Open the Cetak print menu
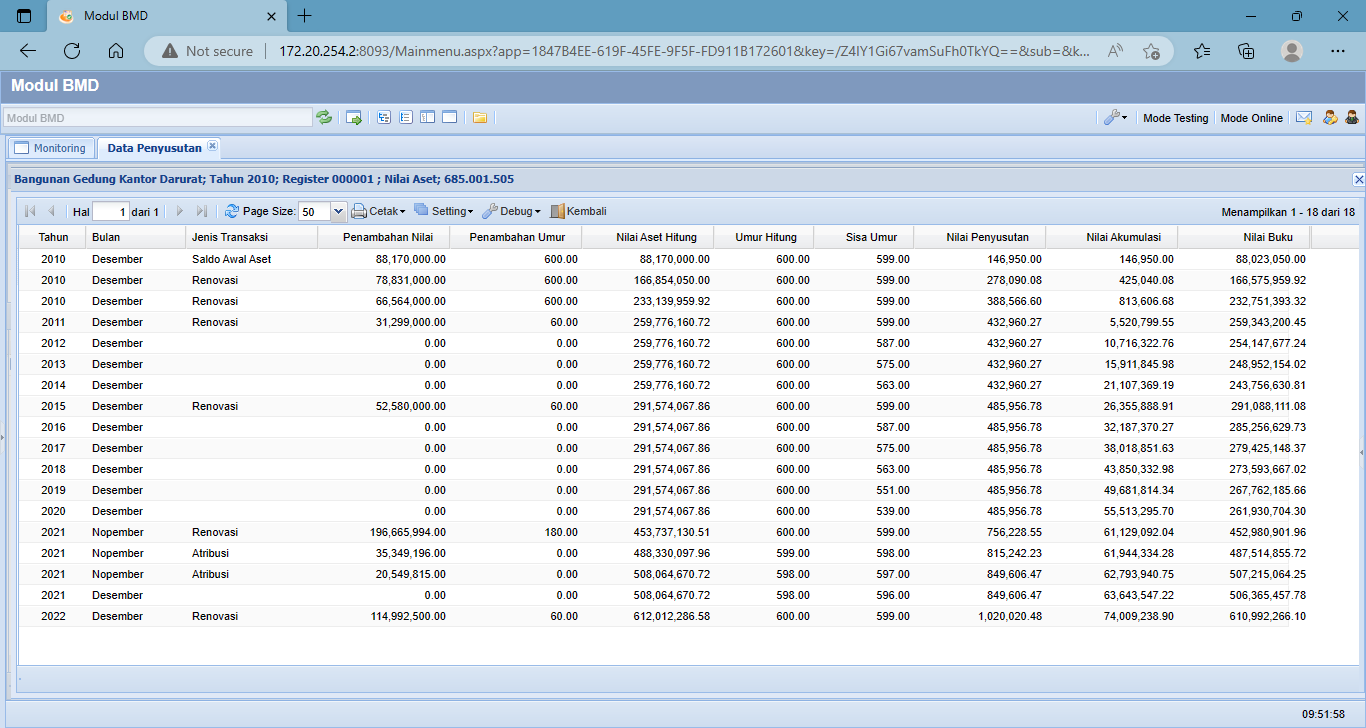The height and width of the screenshot is (728, 1366). click(x=378, y=211)
